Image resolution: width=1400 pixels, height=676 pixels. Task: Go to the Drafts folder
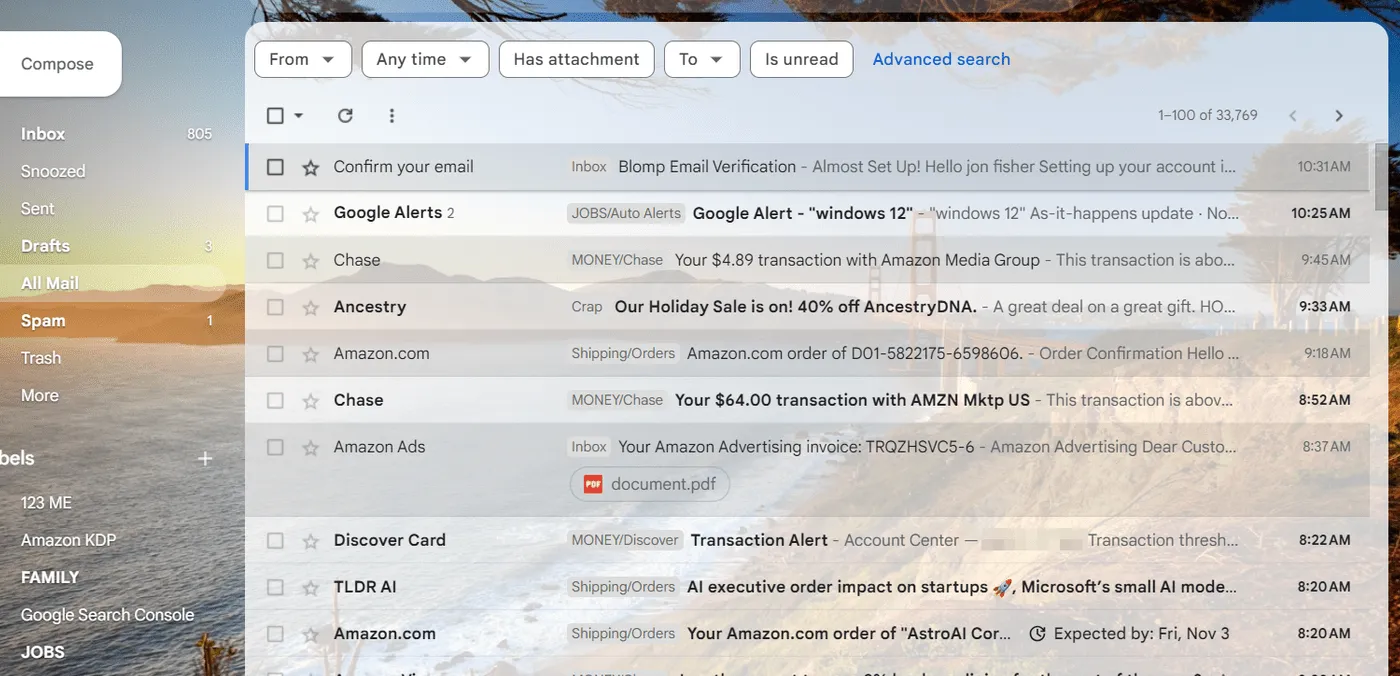pyautogui.click(x=47, y=245)
